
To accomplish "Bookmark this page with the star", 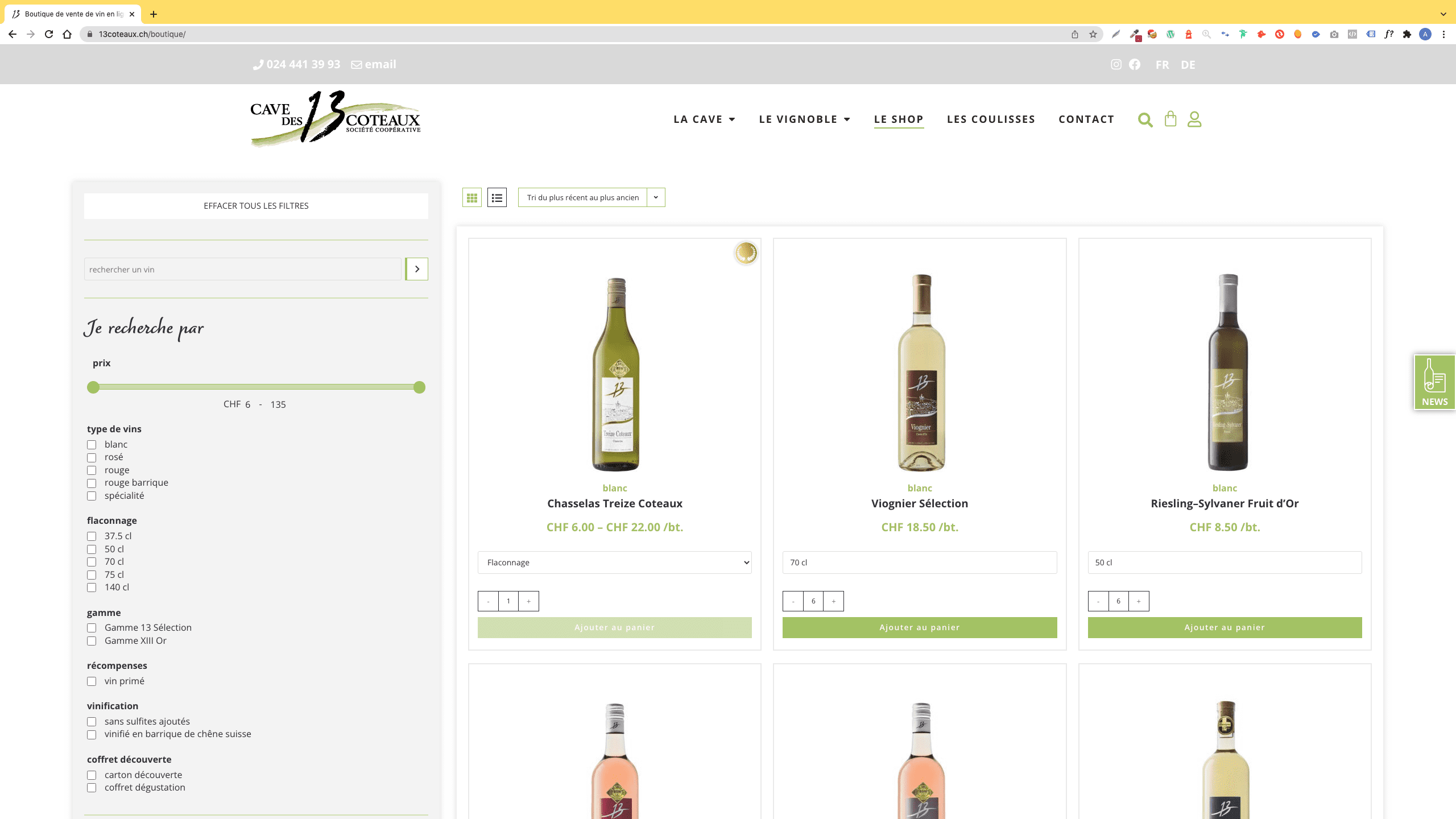I will (1093, 34).
